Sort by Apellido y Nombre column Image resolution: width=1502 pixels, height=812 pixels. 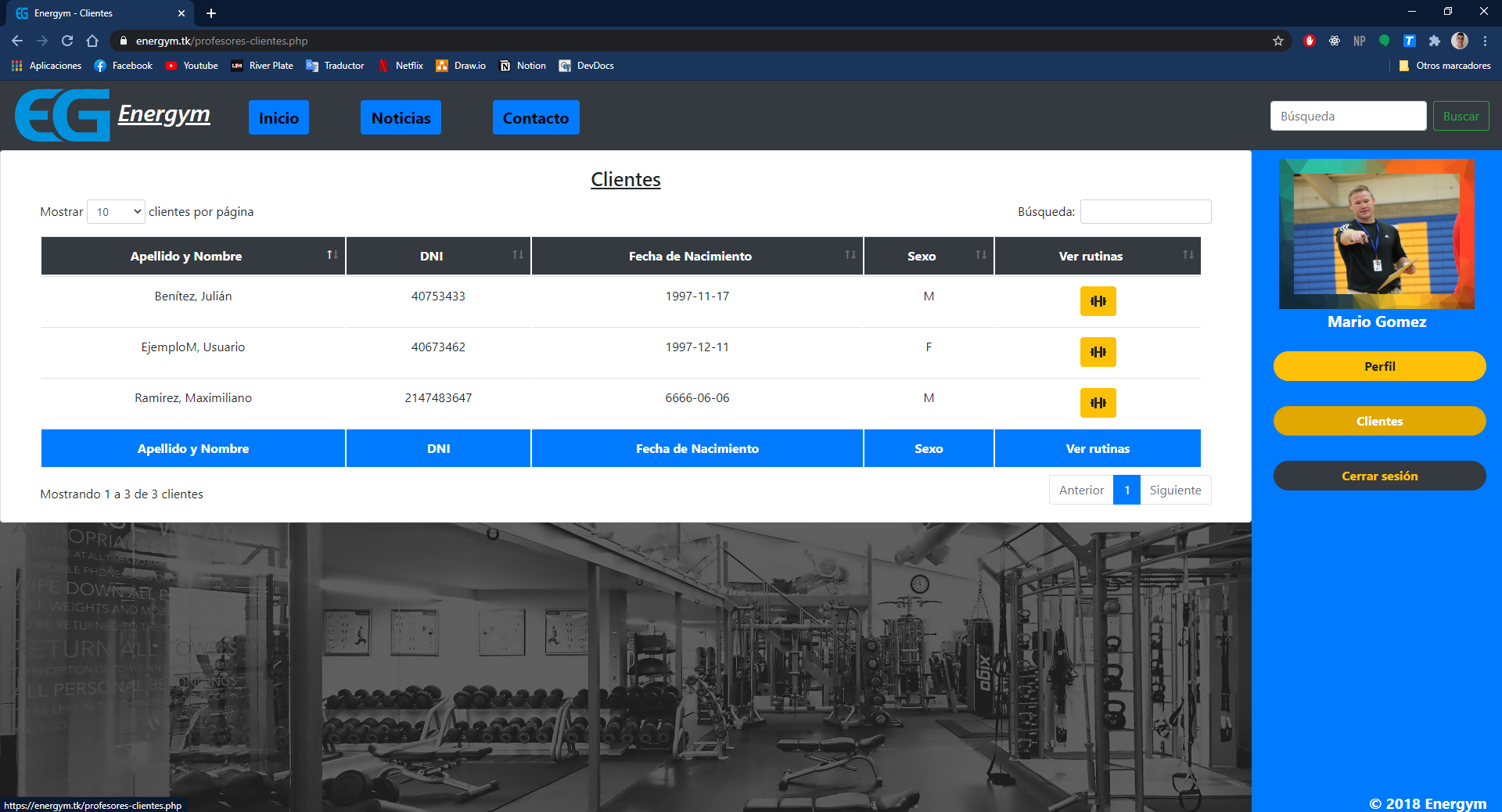[193, 256]
